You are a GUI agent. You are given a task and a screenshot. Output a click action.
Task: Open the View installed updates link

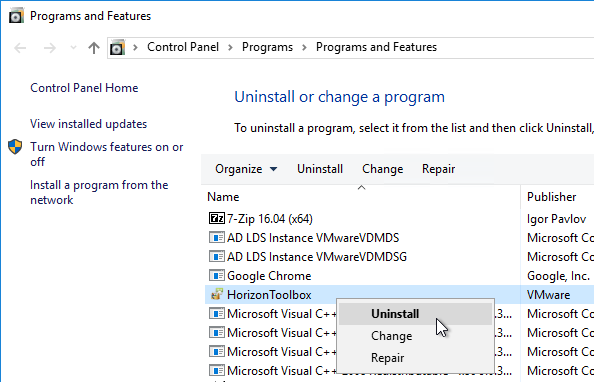pos(88,124)
